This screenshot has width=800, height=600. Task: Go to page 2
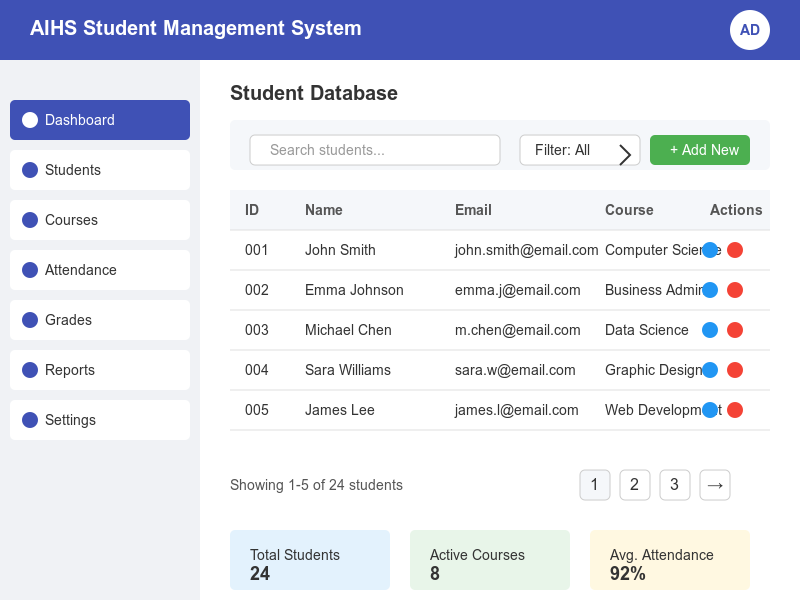[x=635, y=485]
